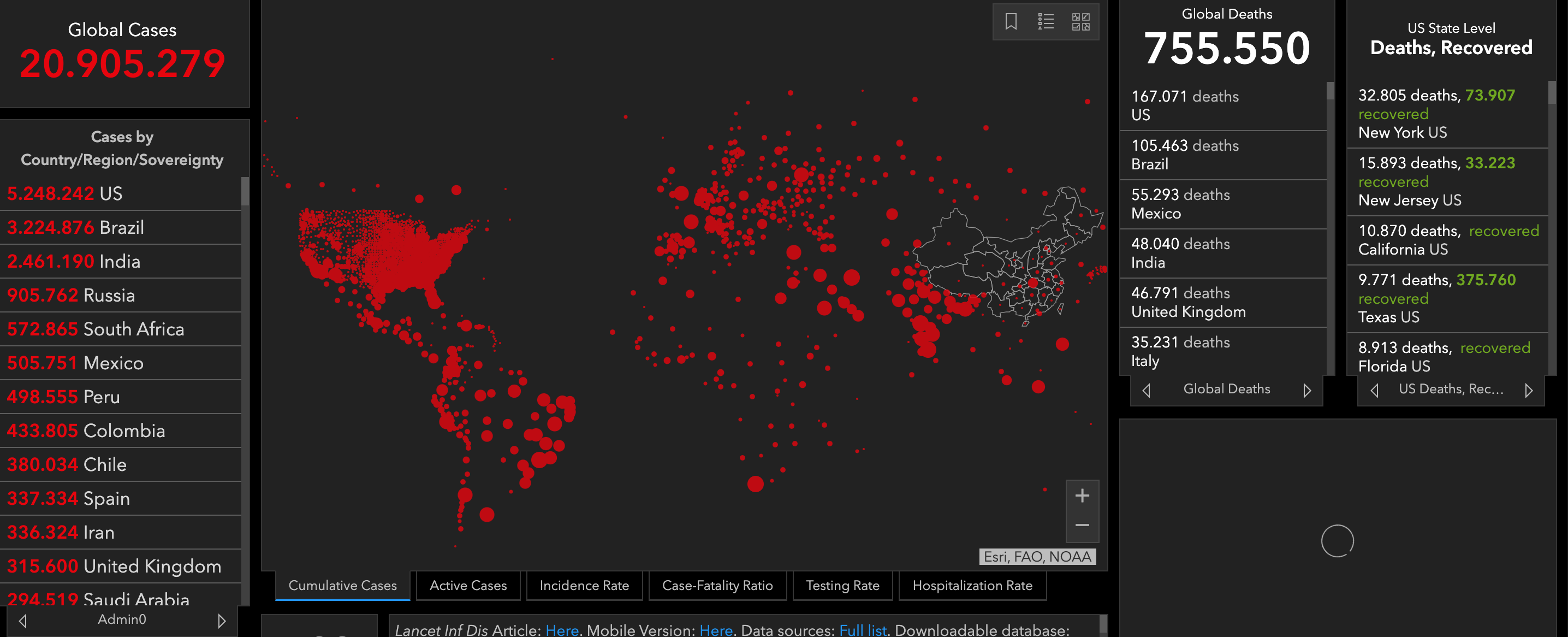Select New York US in state list
Viewport: 1568px width, 637px height.
tap(1402, 132)
